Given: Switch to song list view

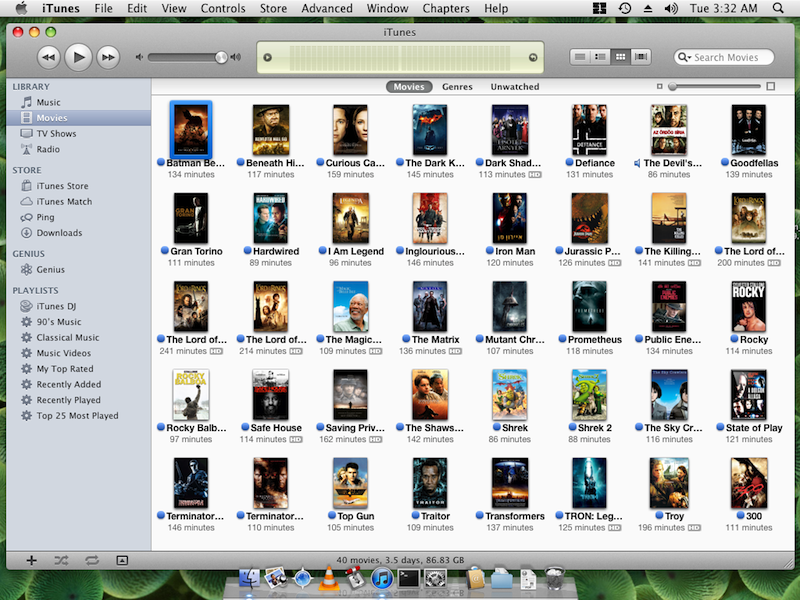Looking at the screenshot, I should tap(580, 57).
